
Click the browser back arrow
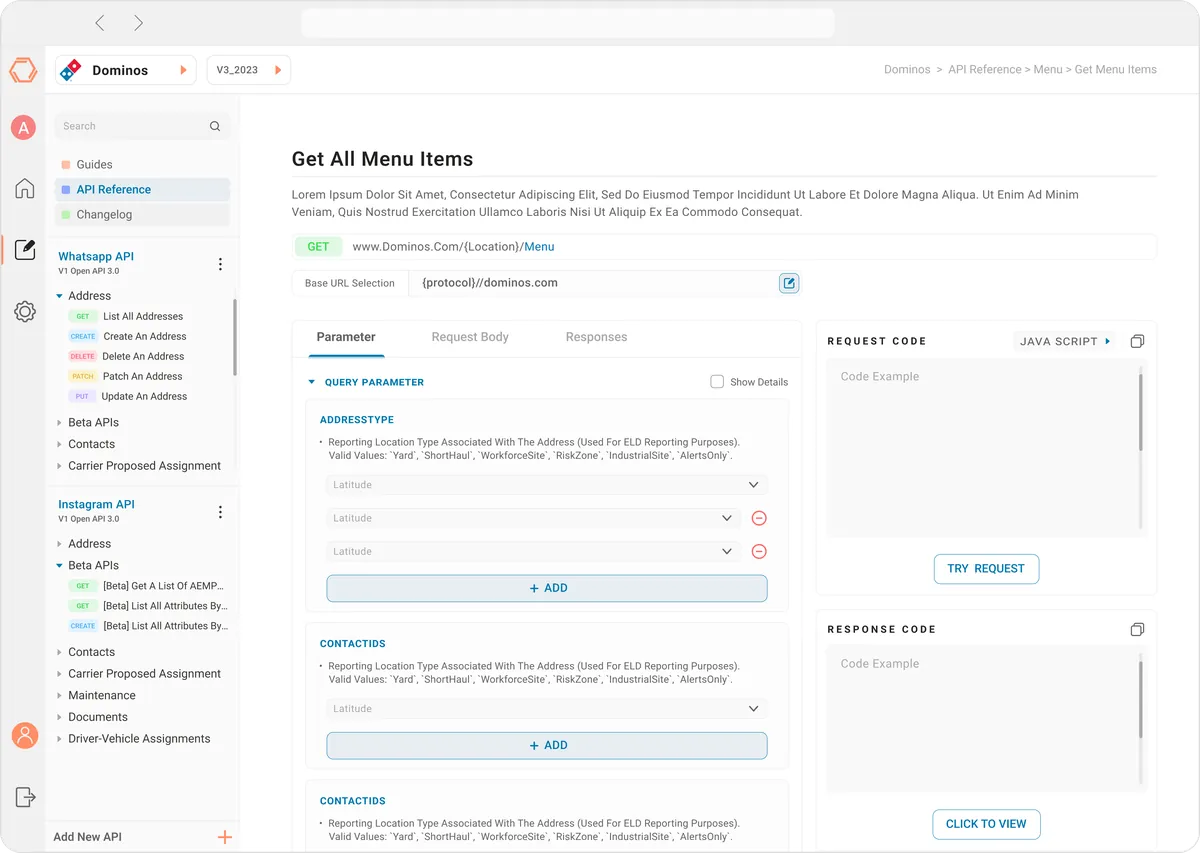point(99,23)
